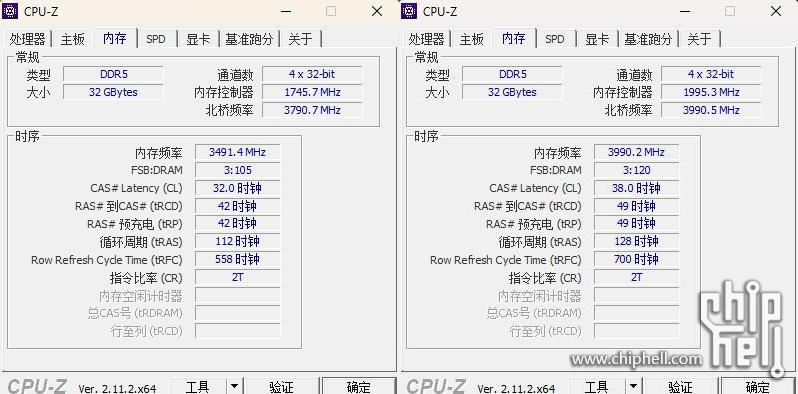Click tRFC value 700 时钟
This screenshot has width=798, height=394.
pyautogui.click(x=637, y=259)
